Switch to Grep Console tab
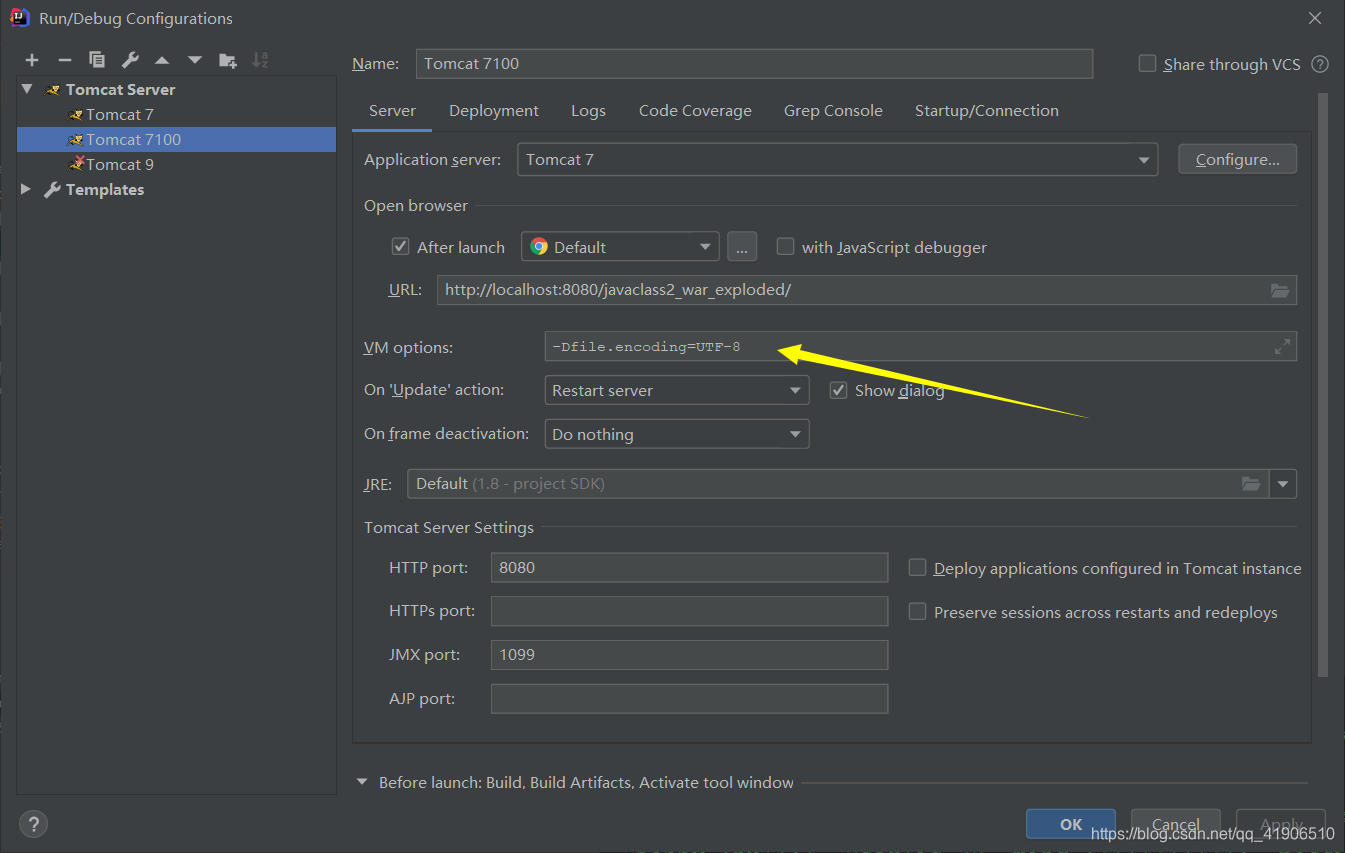Image resolution: width=1345 pixels, height=853 pixels. coord(833,111)
